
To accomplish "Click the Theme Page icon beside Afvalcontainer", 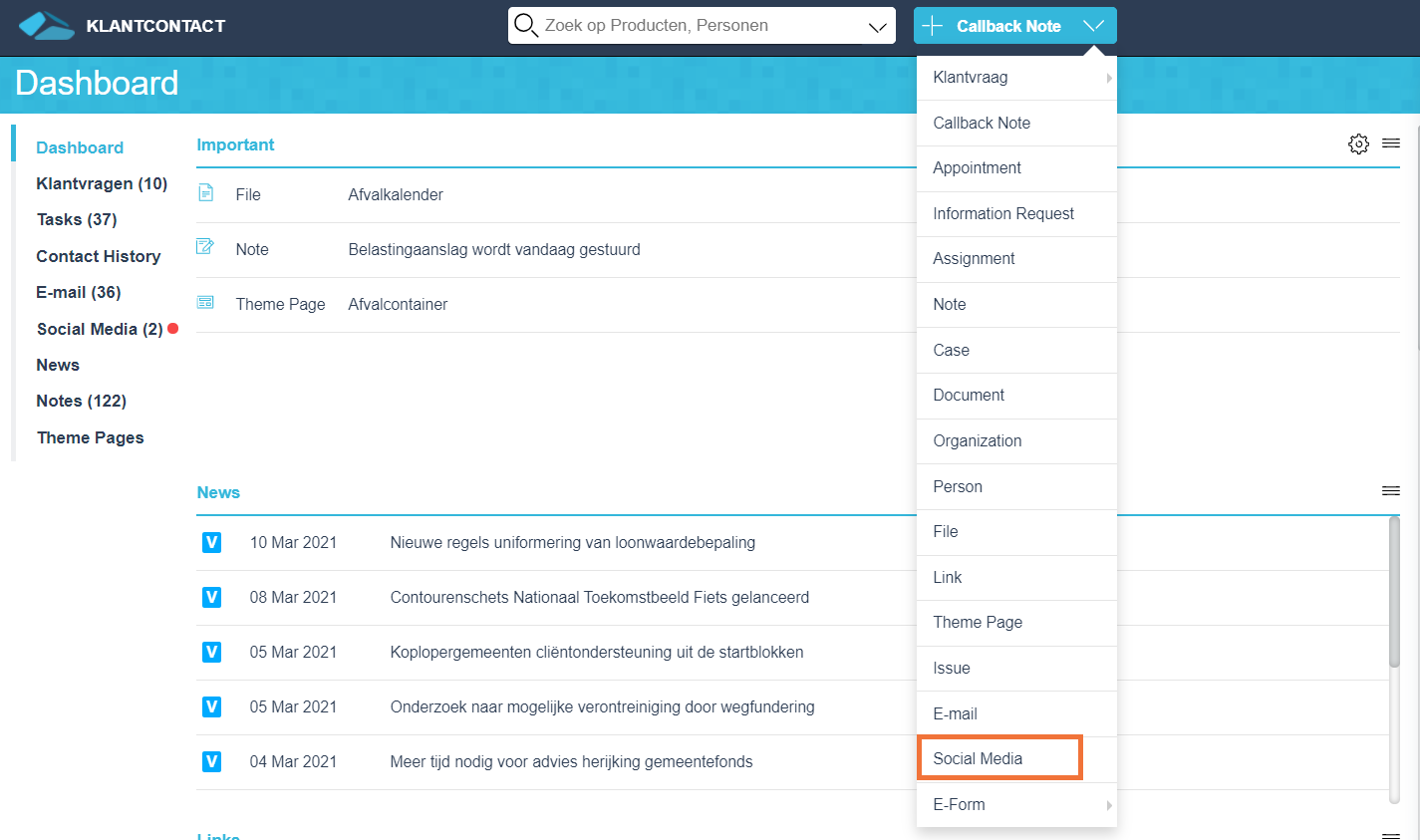I will (205, 302).
